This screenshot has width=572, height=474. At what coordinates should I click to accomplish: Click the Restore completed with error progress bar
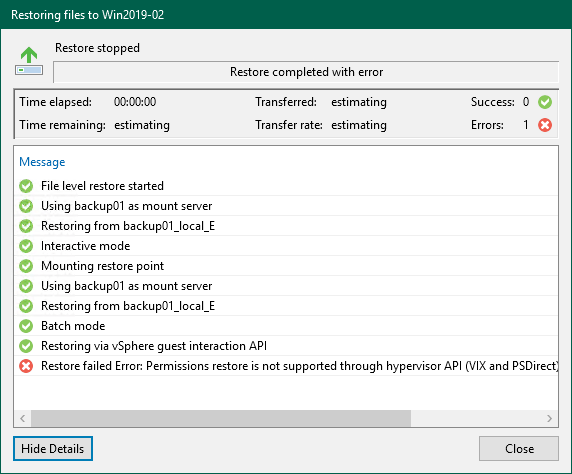coord(306,72)
